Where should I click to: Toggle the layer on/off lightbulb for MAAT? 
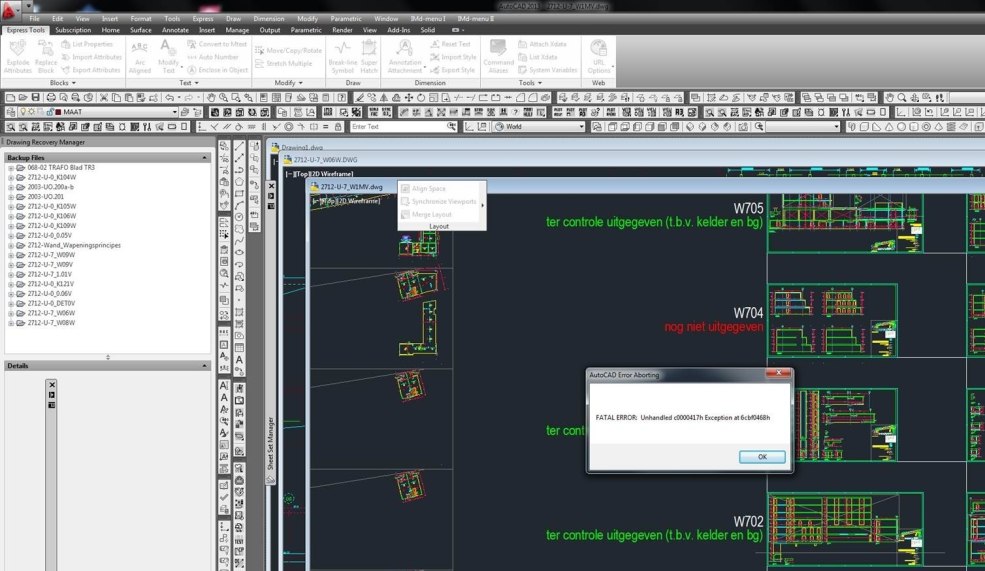point(23,112)
